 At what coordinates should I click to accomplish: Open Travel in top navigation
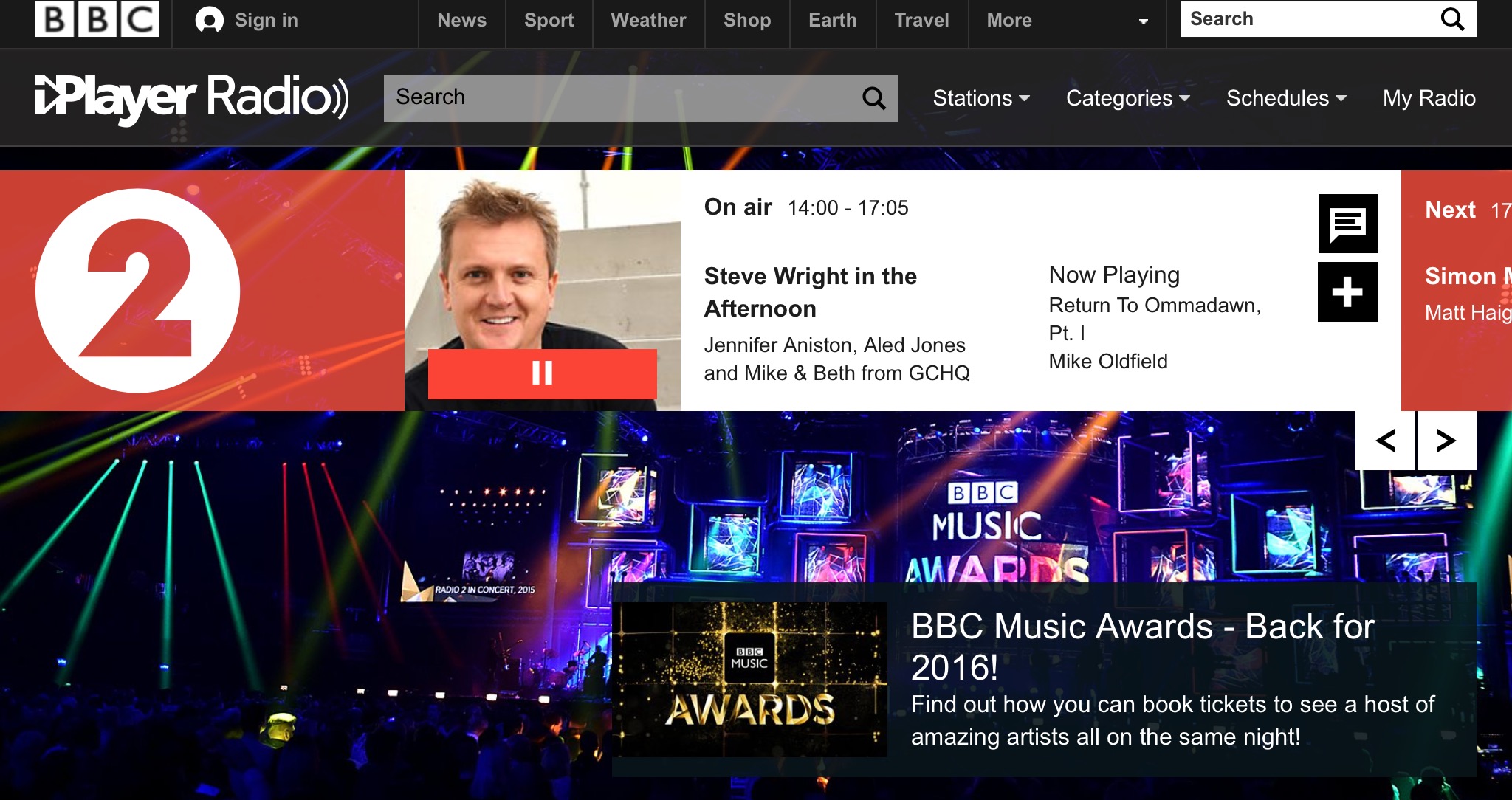921,20
